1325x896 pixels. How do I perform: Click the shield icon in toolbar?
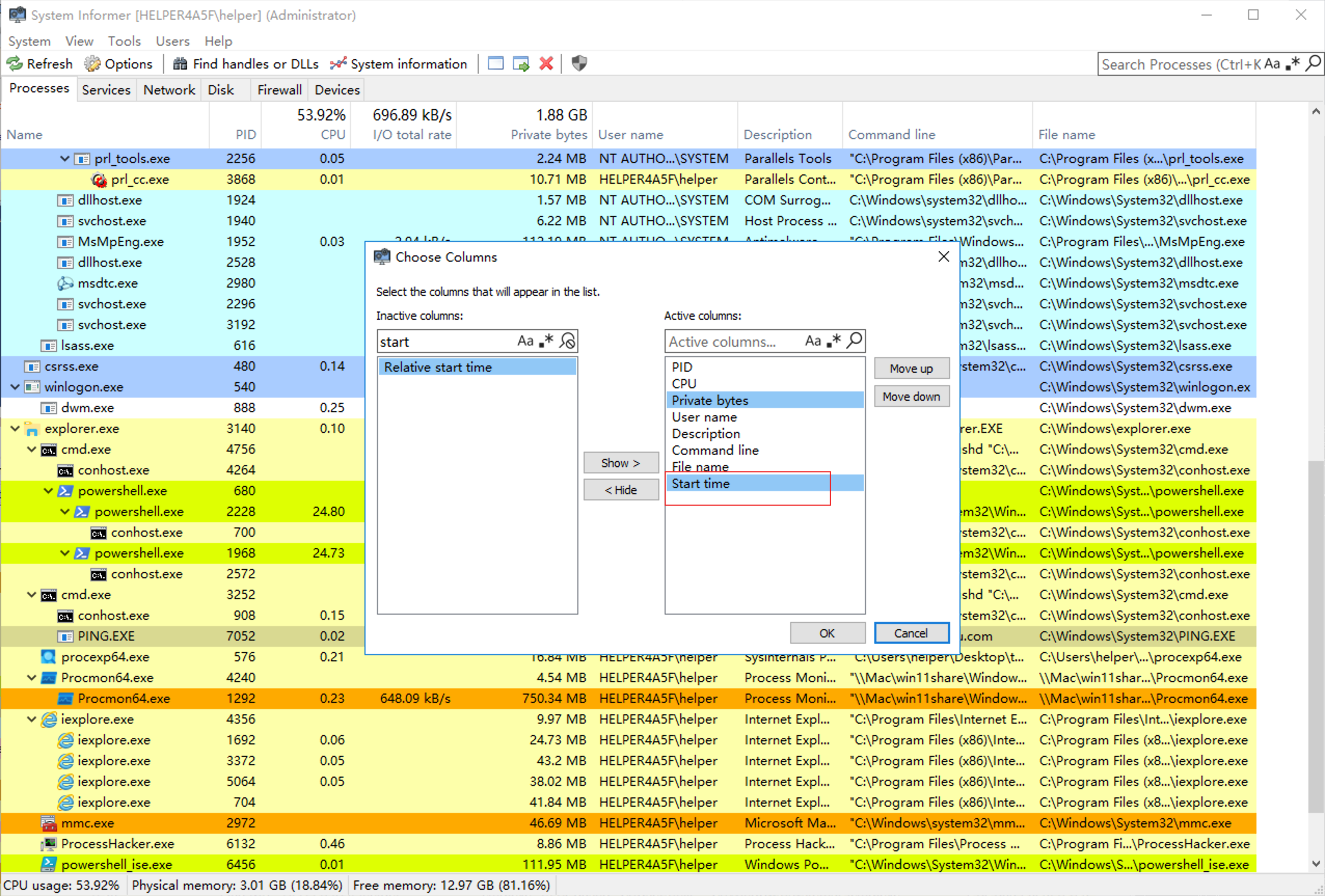(x=579, y=63)
